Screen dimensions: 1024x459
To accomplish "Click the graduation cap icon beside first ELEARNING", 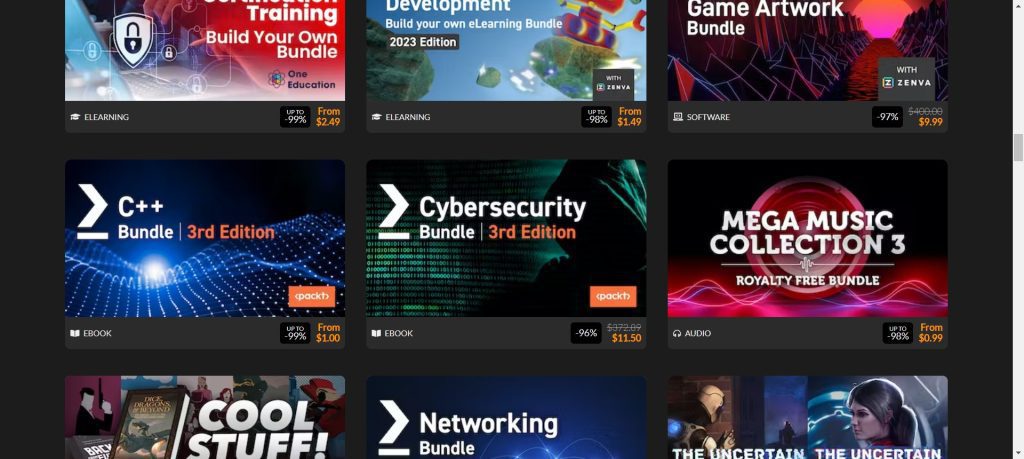I will coord(75,117).
